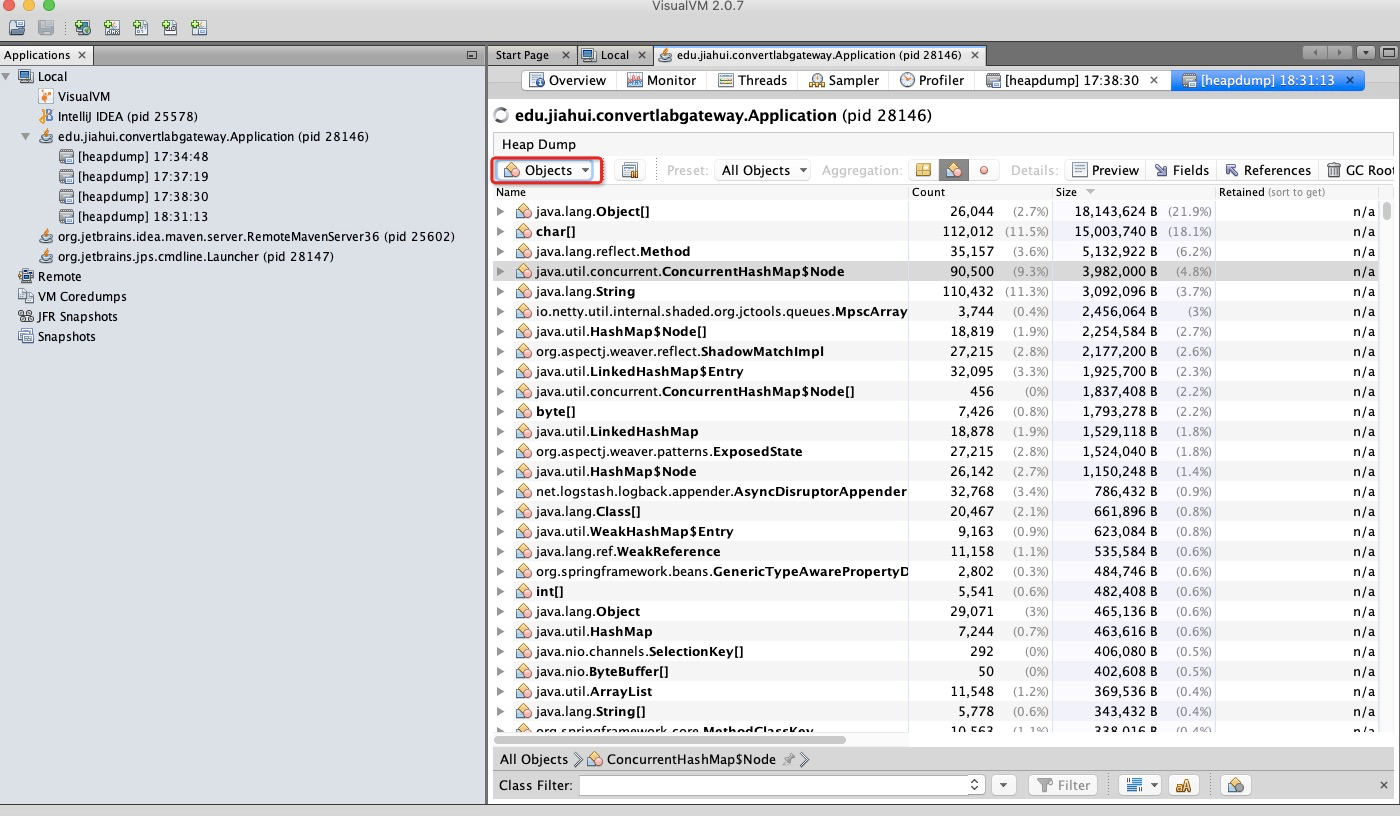Open the heapdump 17:38:30 tab
This screenshot has height=816, width=1400.
[x=1072, y=80]
